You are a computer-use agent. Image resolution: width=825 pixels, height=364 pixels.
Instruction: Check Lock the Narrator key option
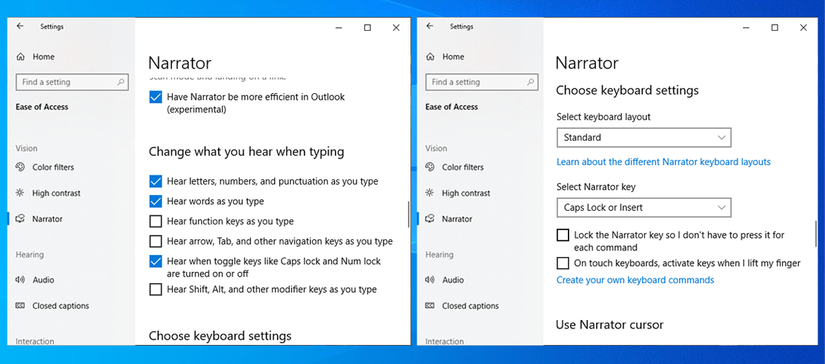(563, 235)
